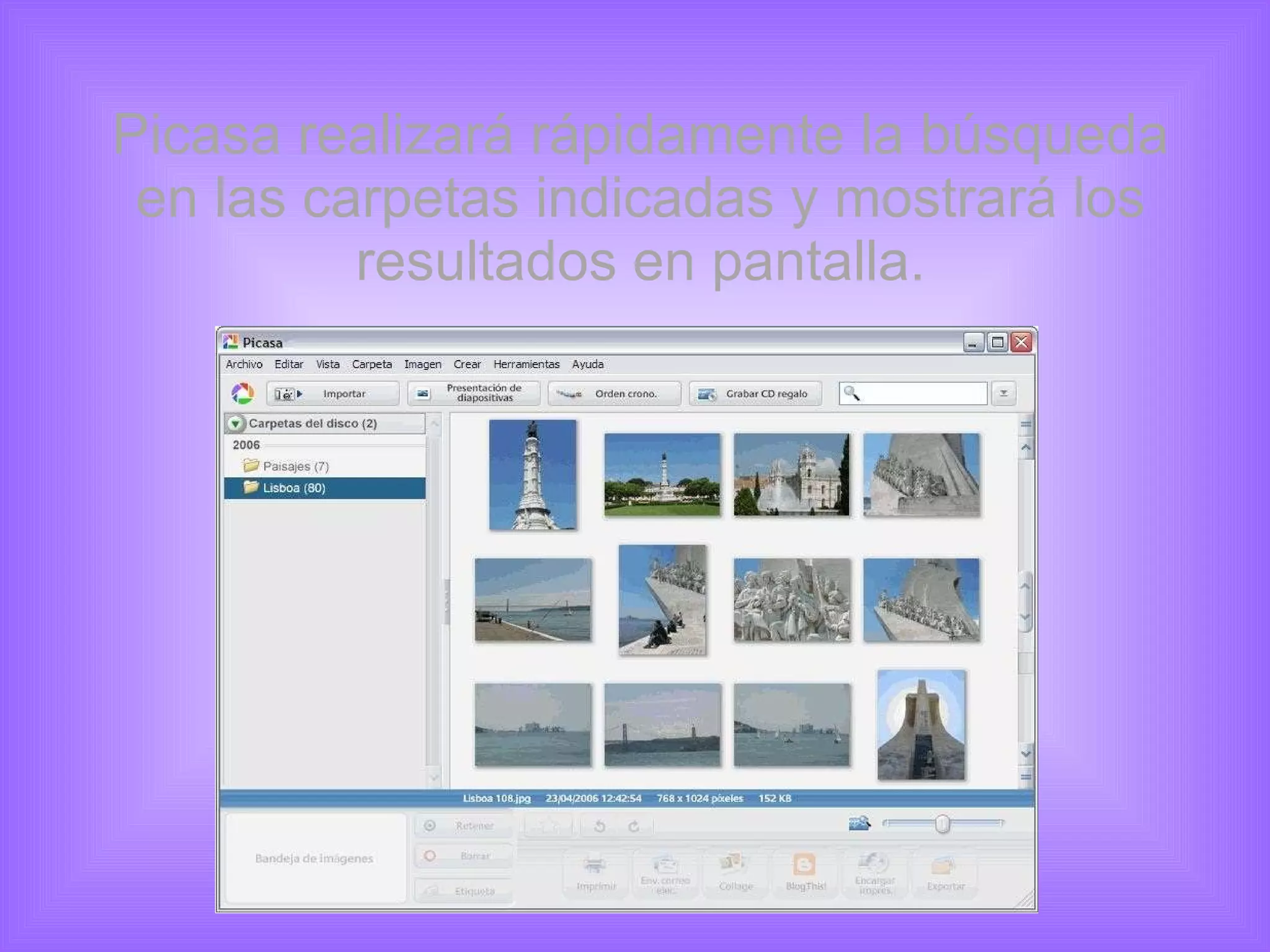Open the Herramientas menu

pos(526,364)
